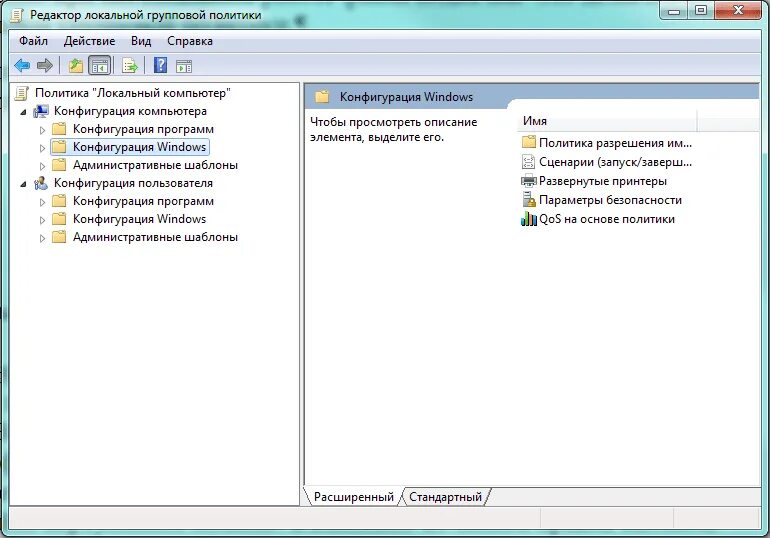Collapse the Конфигурация пользователя node
Screen dimensions: 770x538
click(23, 185)
